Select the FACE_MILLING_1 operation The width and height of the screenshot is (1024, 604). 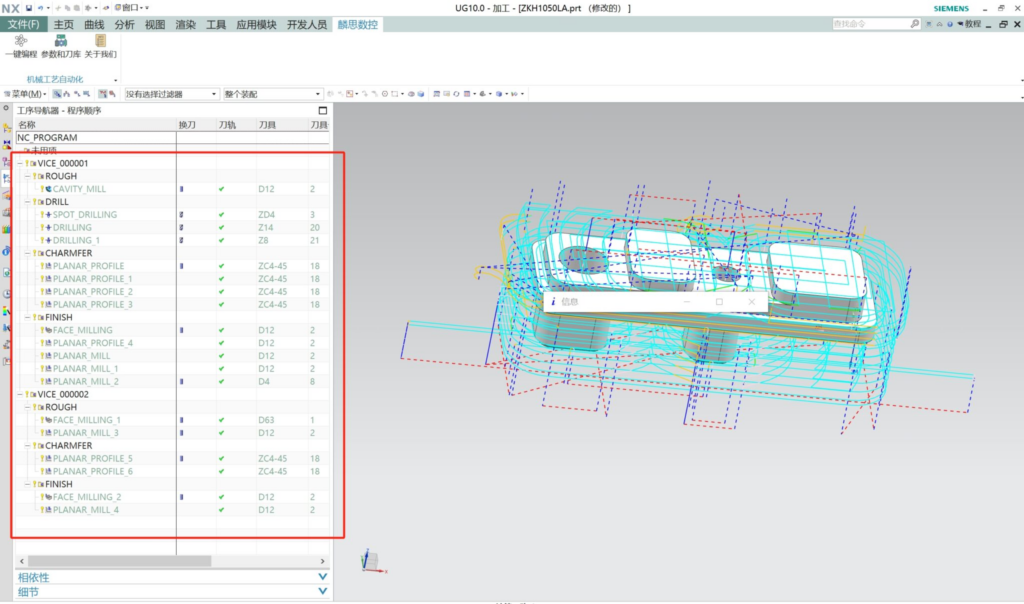tap(87, 420)
